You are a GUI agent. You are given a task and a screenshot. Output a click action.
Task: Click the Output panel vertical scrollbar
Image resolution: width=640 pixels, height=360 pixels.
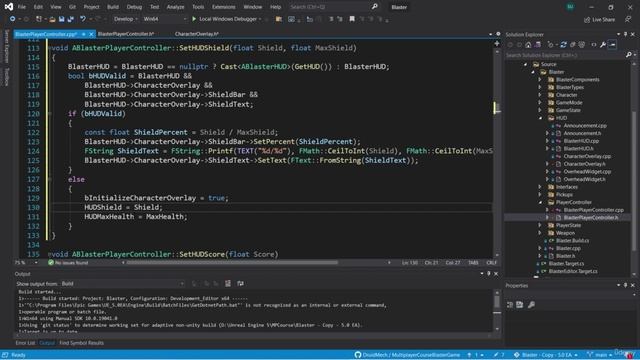(x=497, y=311)
